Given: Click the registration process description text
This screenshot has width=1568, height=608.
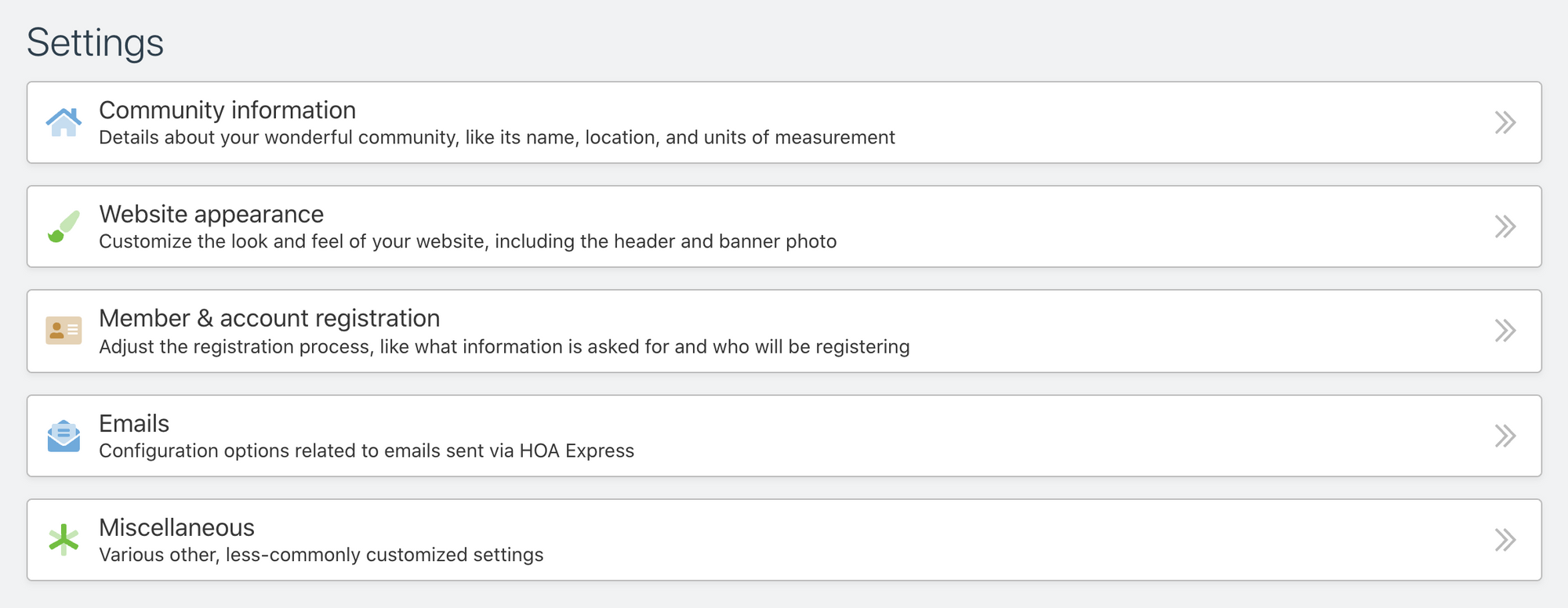Looking at the screenshot, I should click(x=504, y=346).
